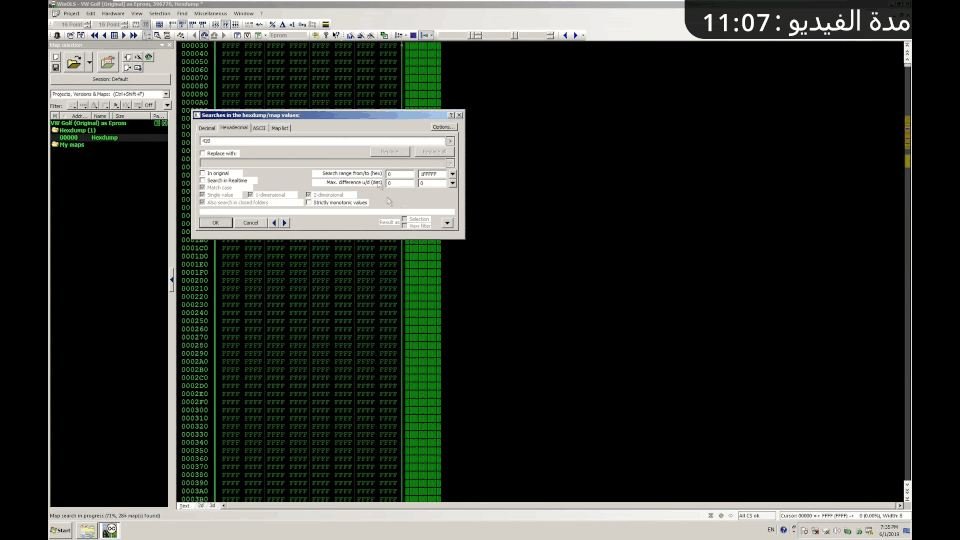
Task: Click the magnifier search icon in toolbar
Action: 157,36
